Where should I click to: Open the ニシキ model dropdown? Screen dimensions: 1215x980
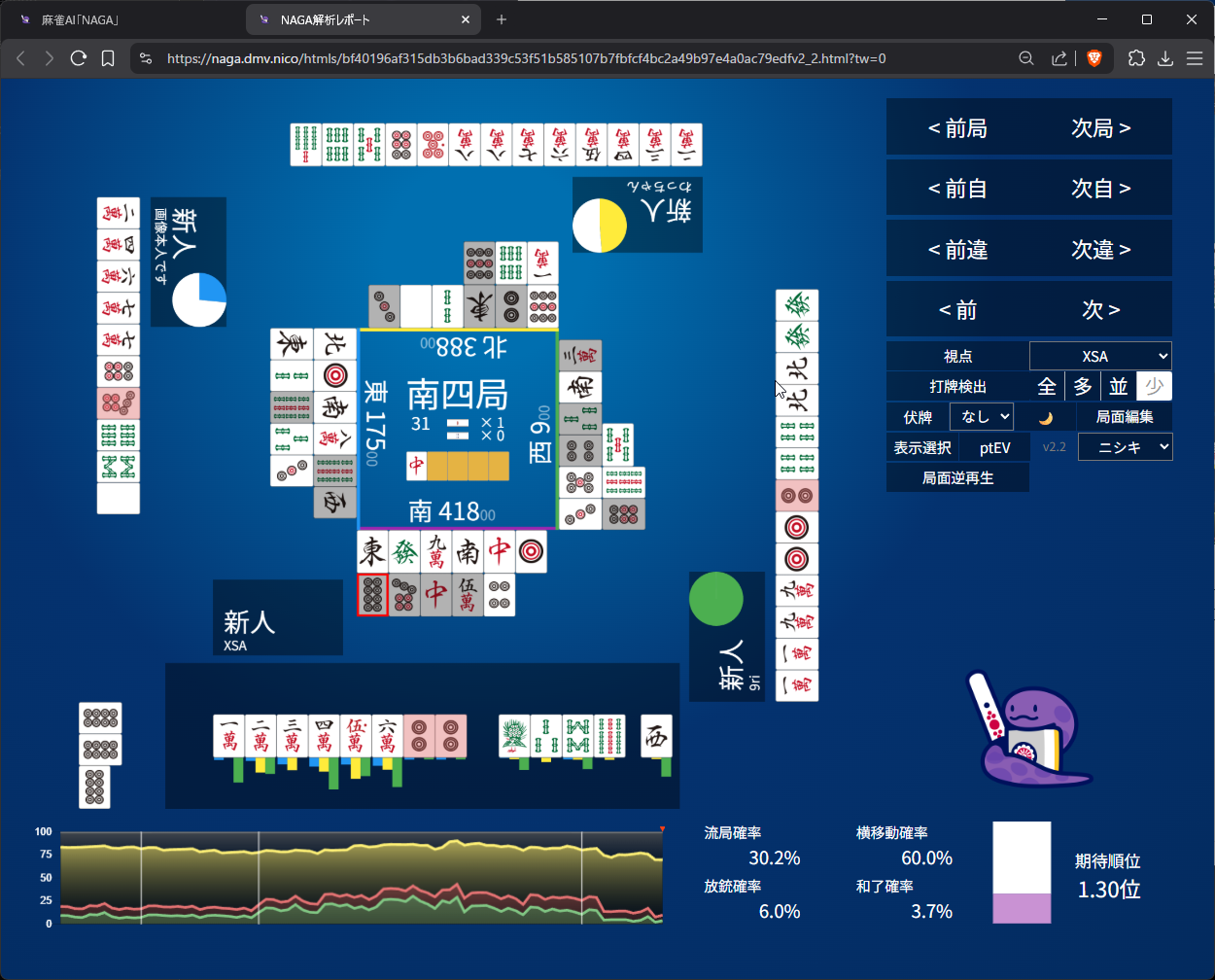point(1125,447)
